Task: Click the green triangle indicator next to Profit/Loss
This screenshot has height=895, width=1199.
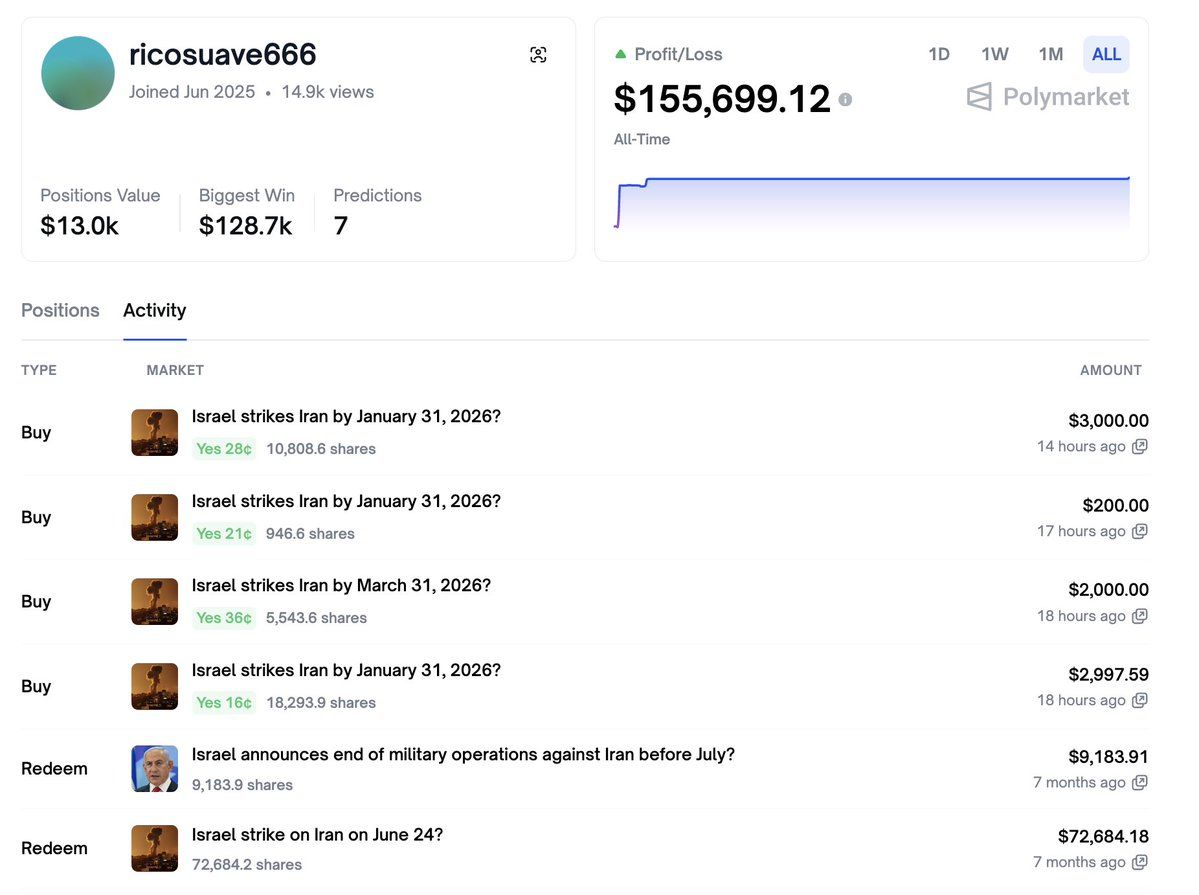Action: [621, 53]
